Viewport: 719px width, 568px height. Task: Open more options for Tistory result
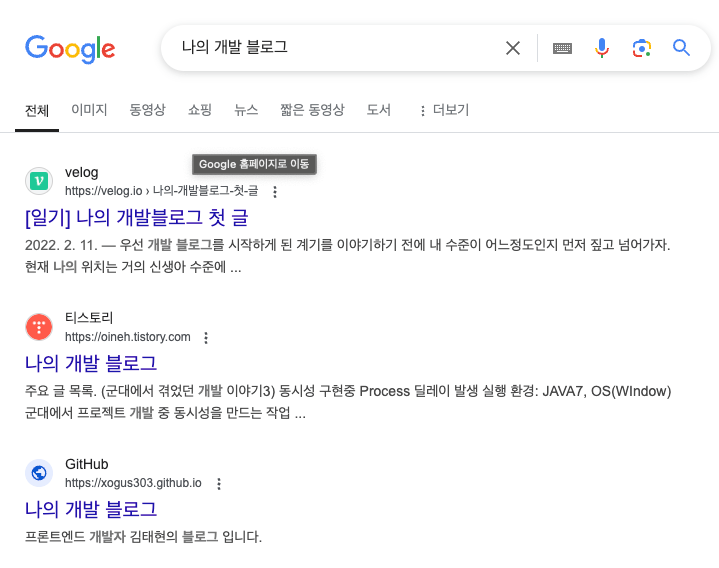click(x=207, y=337)
